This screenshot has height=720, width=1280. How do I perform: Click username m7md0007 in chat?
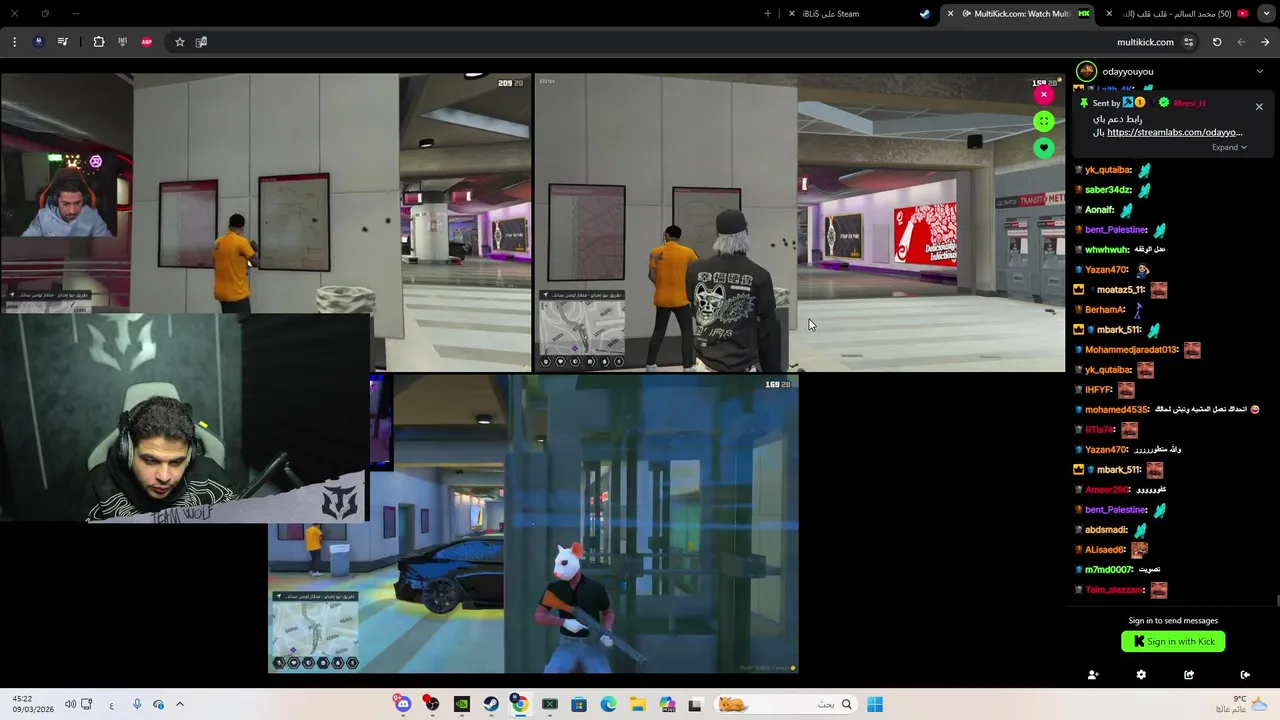tap(1109, 570)
